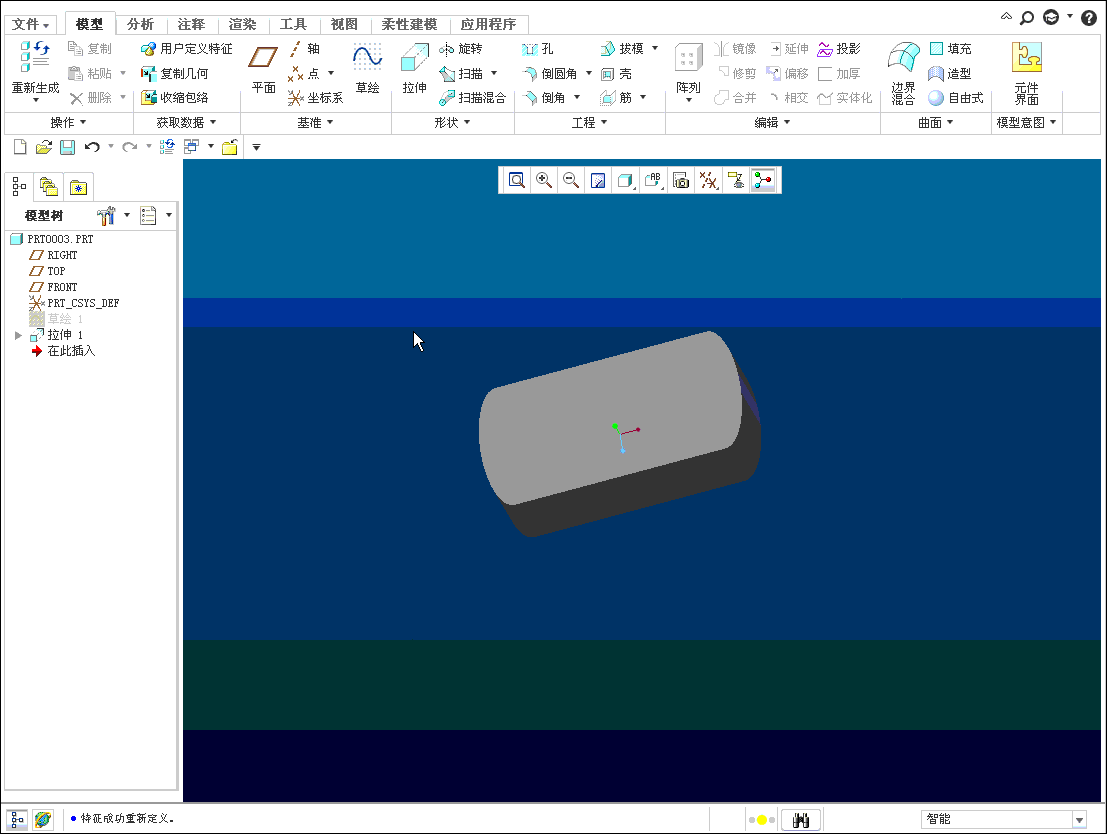Expand the 拉伸 1 tree node
This screenshot has width=1107, height=834.
coord(18,335)
